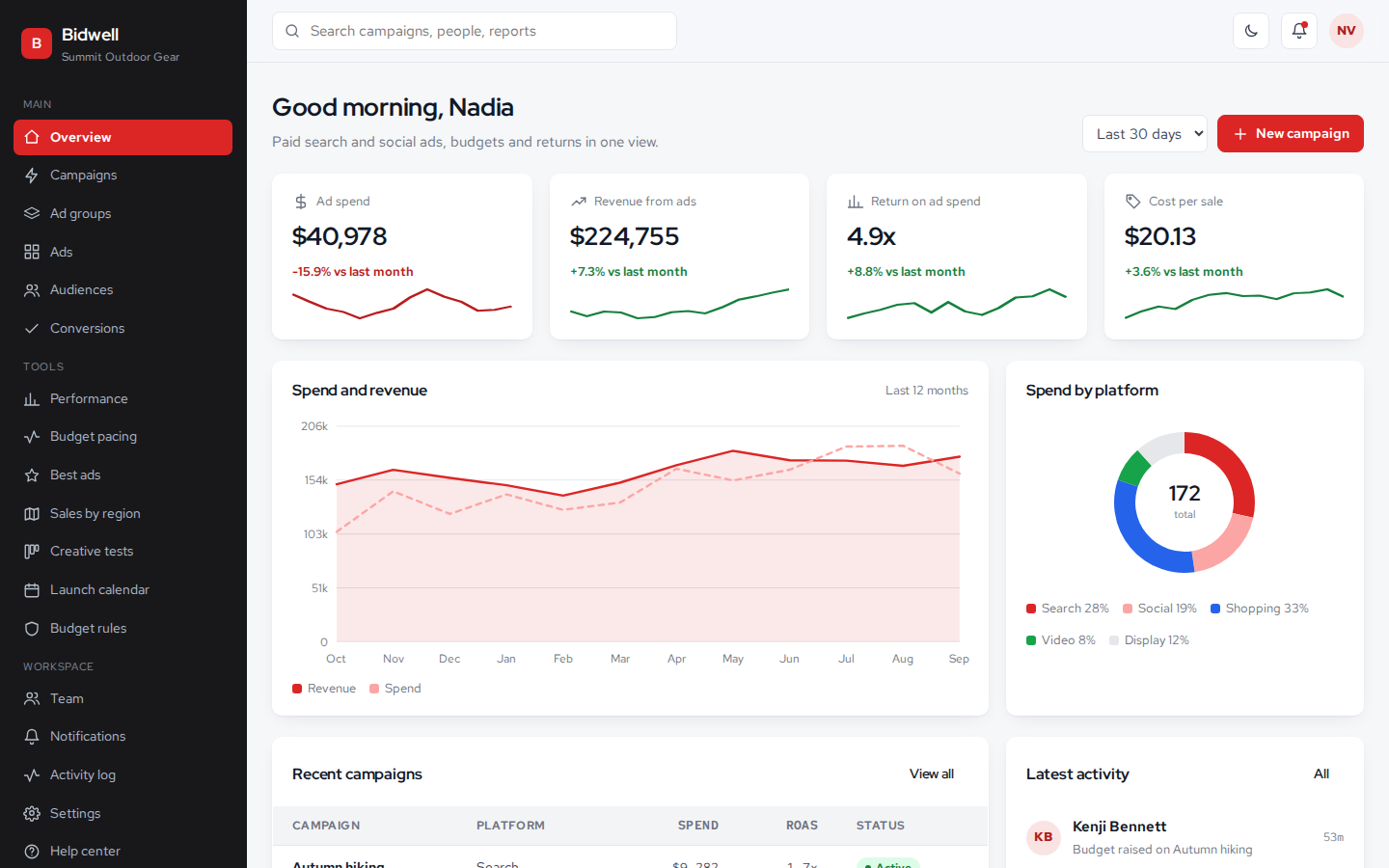The image size is (1389, 868).
Task: Open Activity log from sidebar
Action: point(123,775)
